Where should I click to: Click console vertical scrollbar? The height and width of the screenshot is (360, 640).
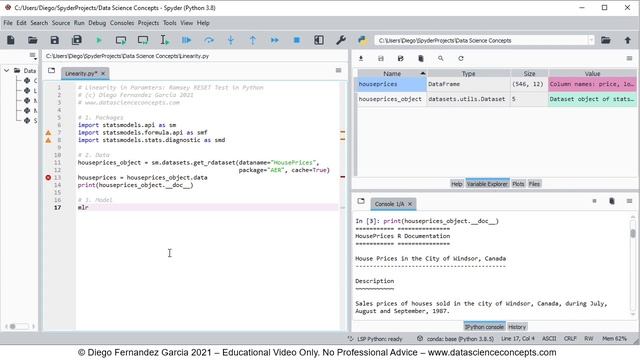click(633, 267)
